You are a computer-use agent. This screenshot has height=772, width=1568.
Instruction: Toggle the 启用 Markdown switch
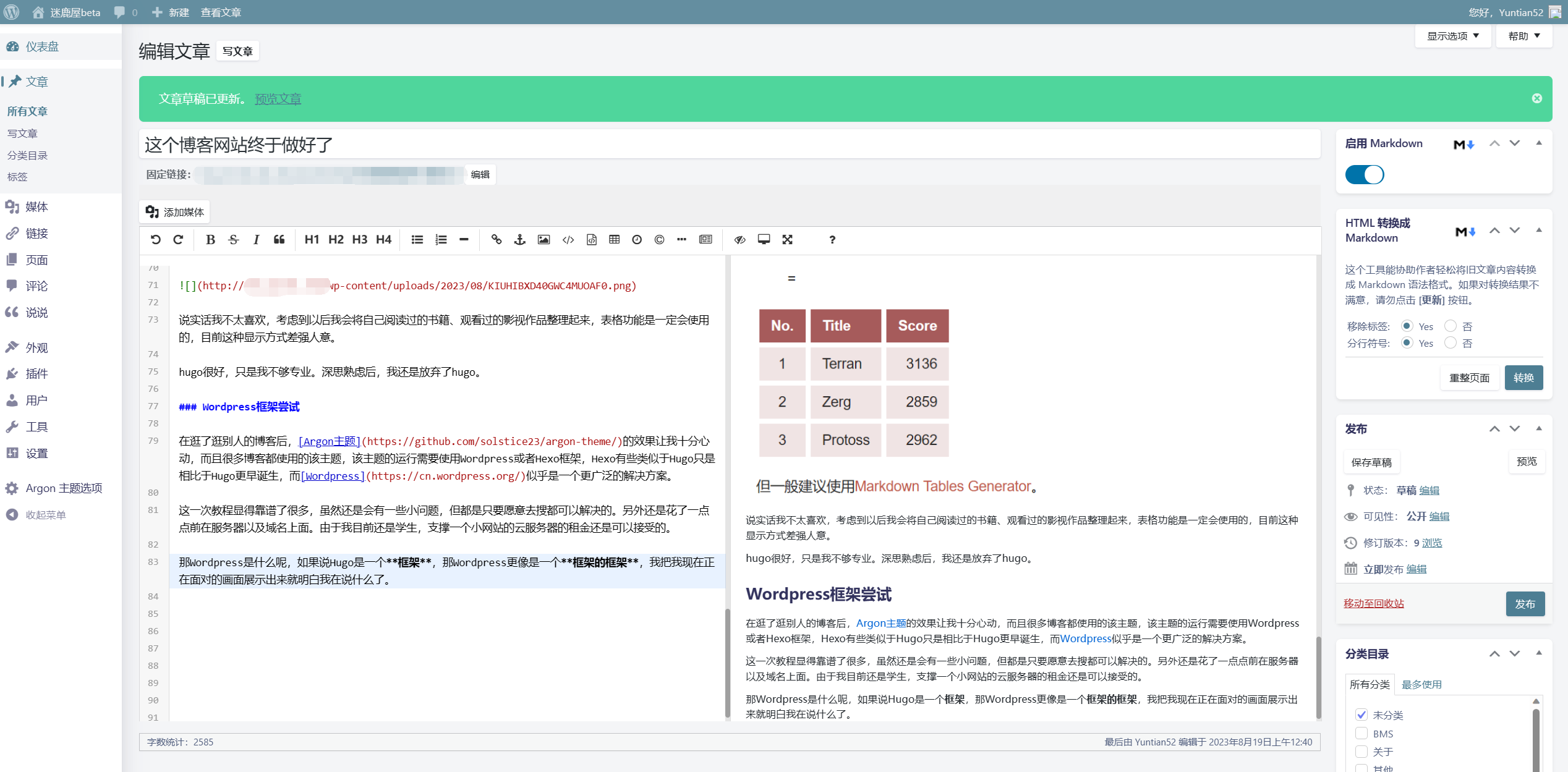1365,175
